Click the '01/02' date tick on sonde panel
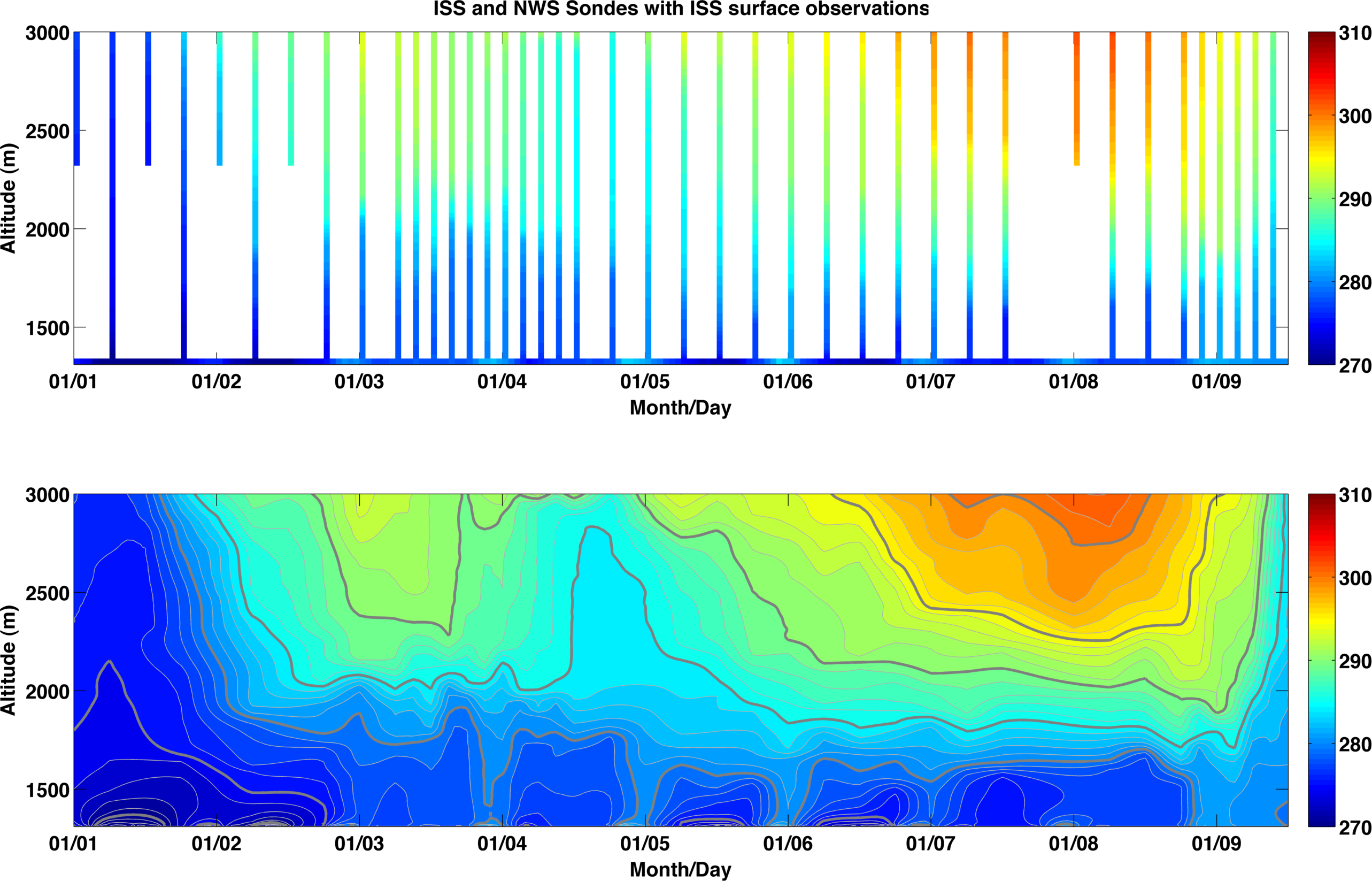The width and height of the screenshot is (1372, 881). (x=216, y=381)
